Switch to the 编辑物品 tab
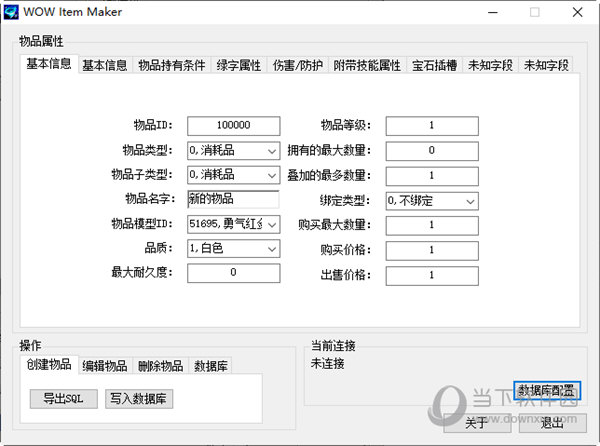600x446 pixels. (105, 366)
